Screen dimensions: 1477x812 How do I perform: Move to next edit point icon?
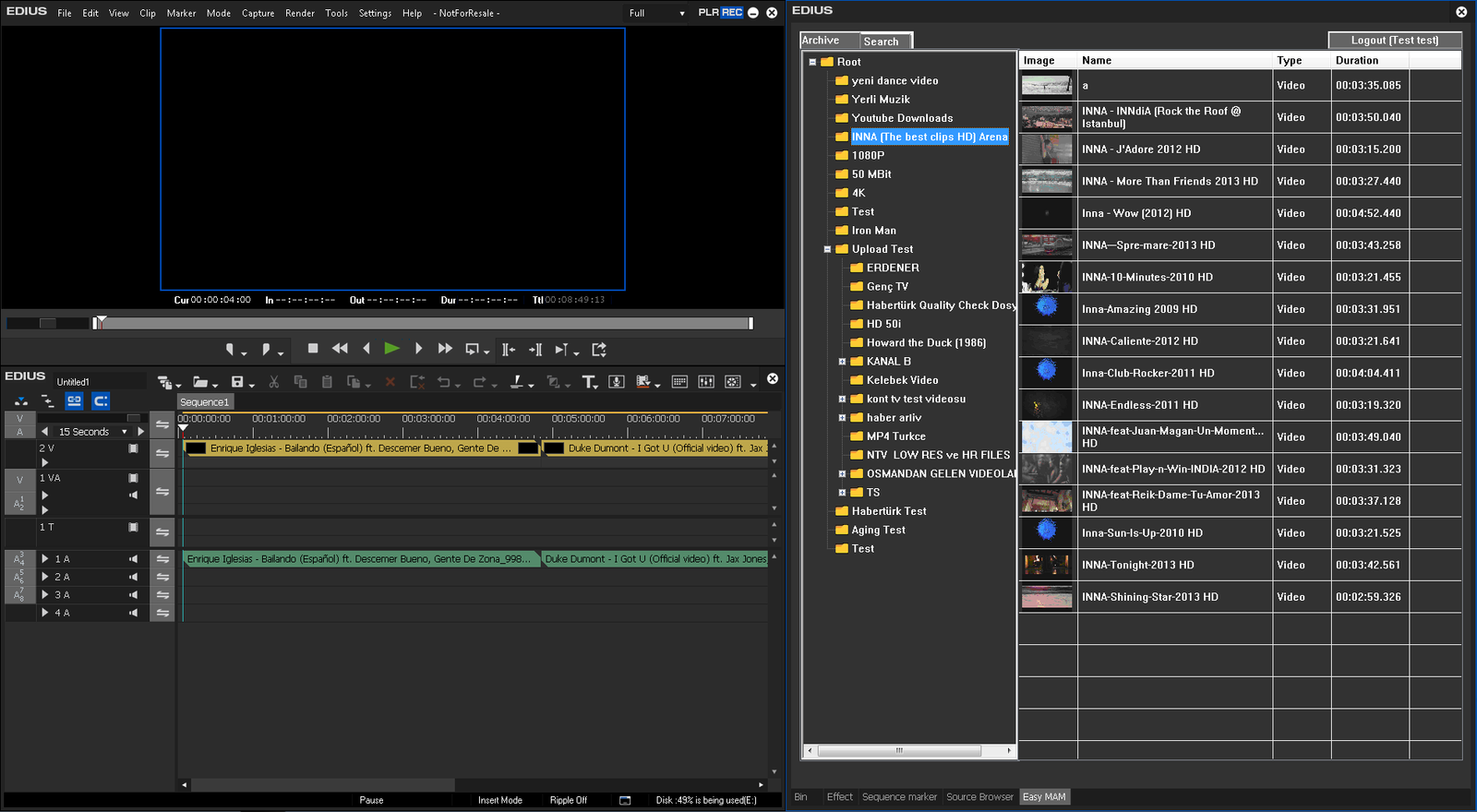coord(535,350)
